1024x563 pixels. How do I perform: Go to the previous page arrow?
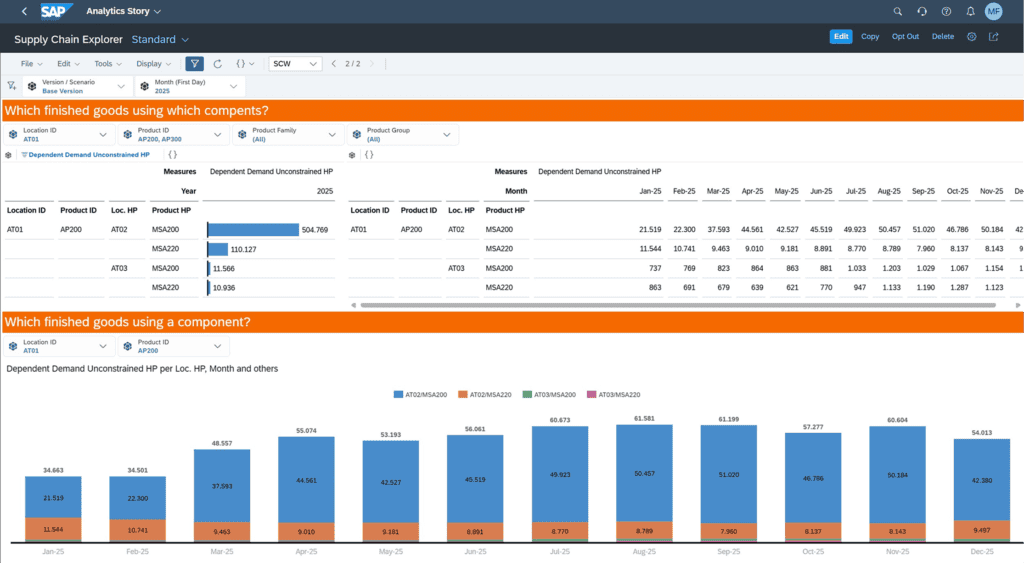[x=334, y=63]
